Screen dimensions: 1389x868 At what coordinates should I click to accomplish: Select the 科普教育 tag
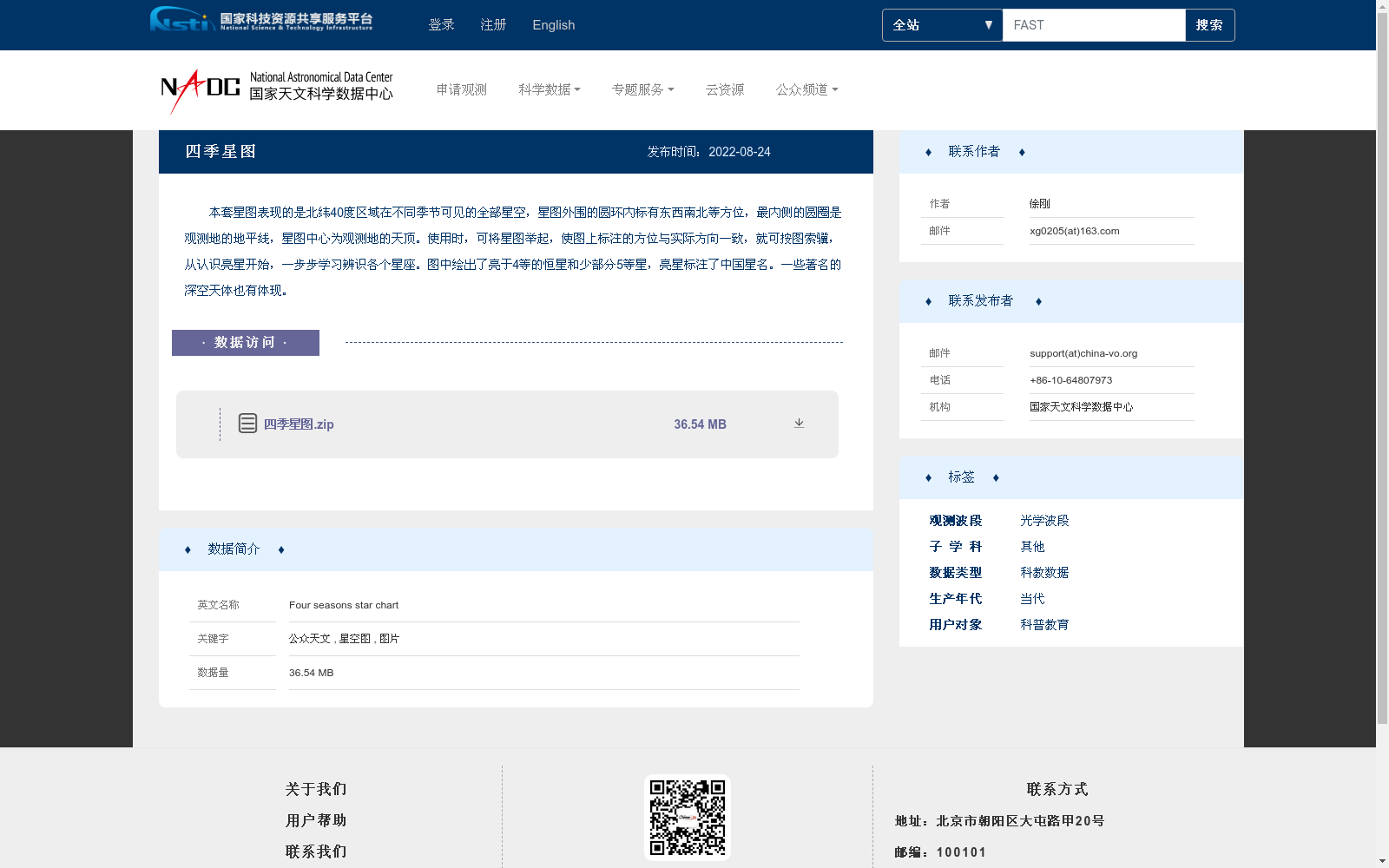(x=1044, y=625)
